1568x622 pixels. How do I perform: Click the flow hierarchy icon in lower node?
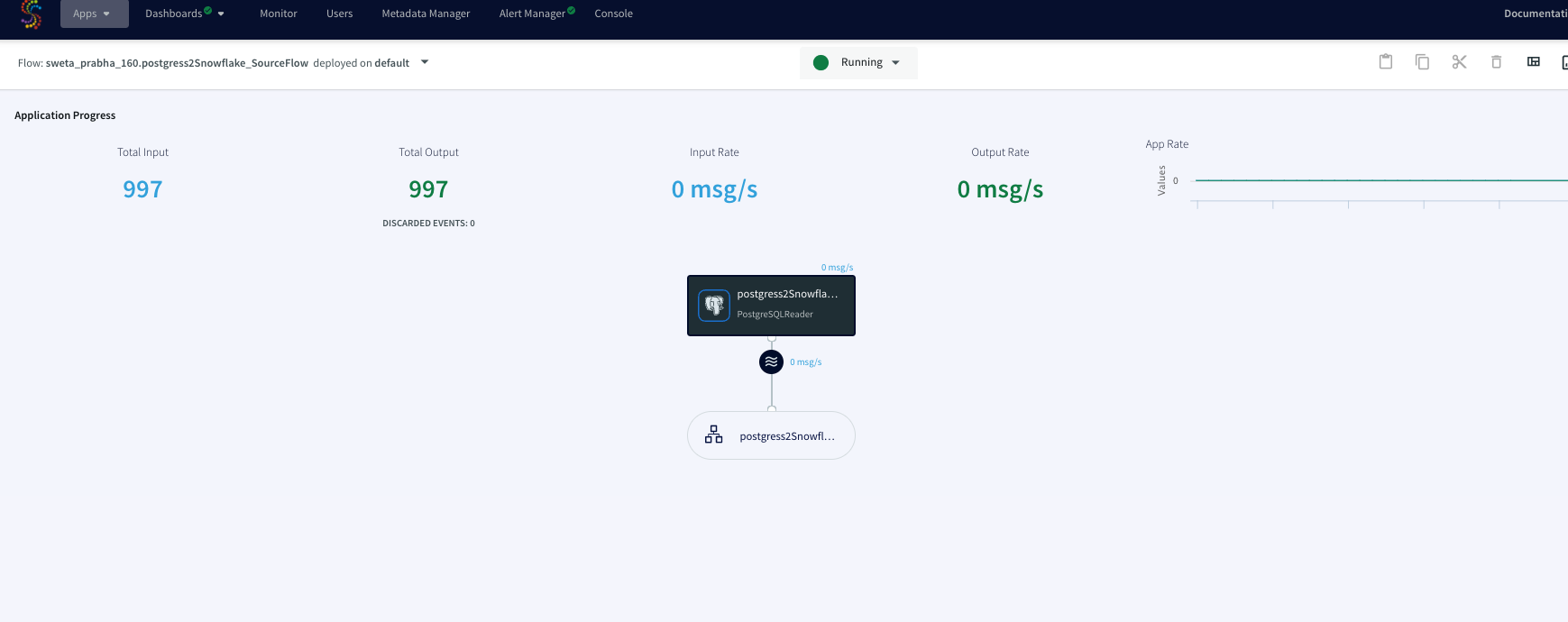714,434
